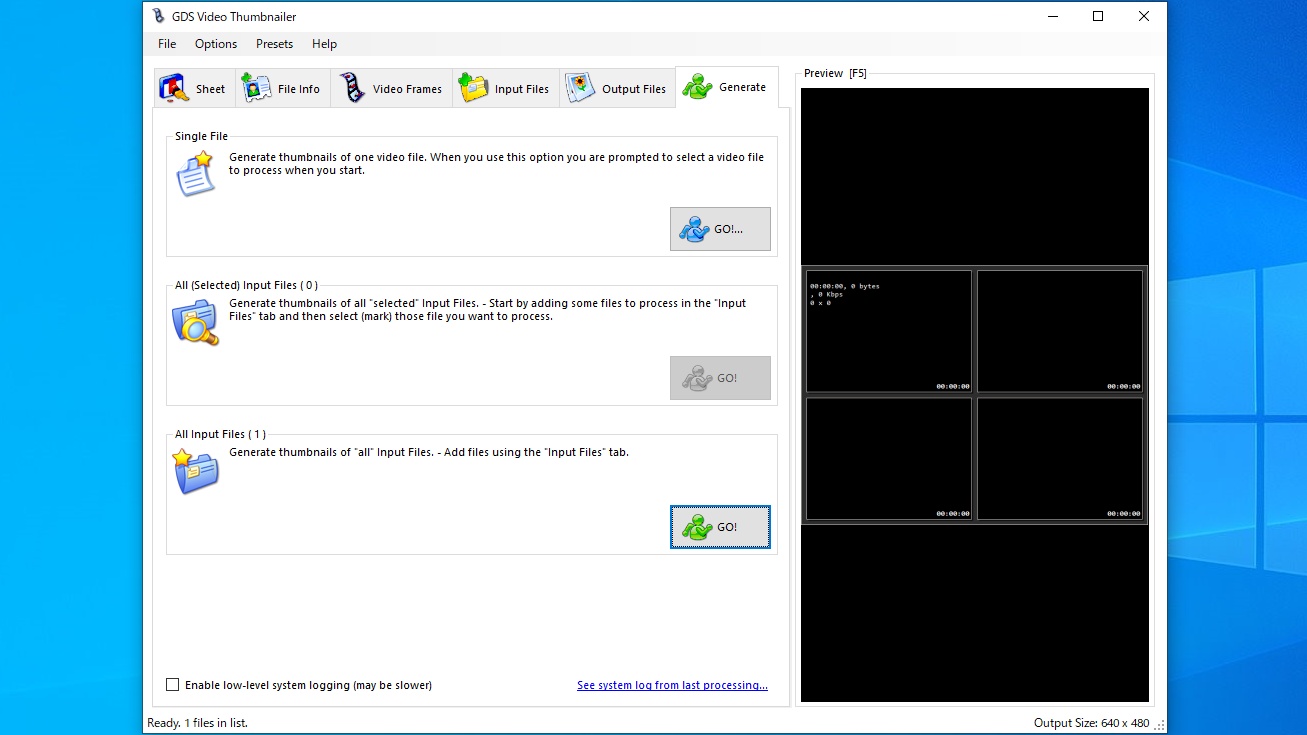Maximize the GDS Video Thumbnailer window
Image resolution: width=1307 pixels, height=735 pixels.
click(1098, 16)
